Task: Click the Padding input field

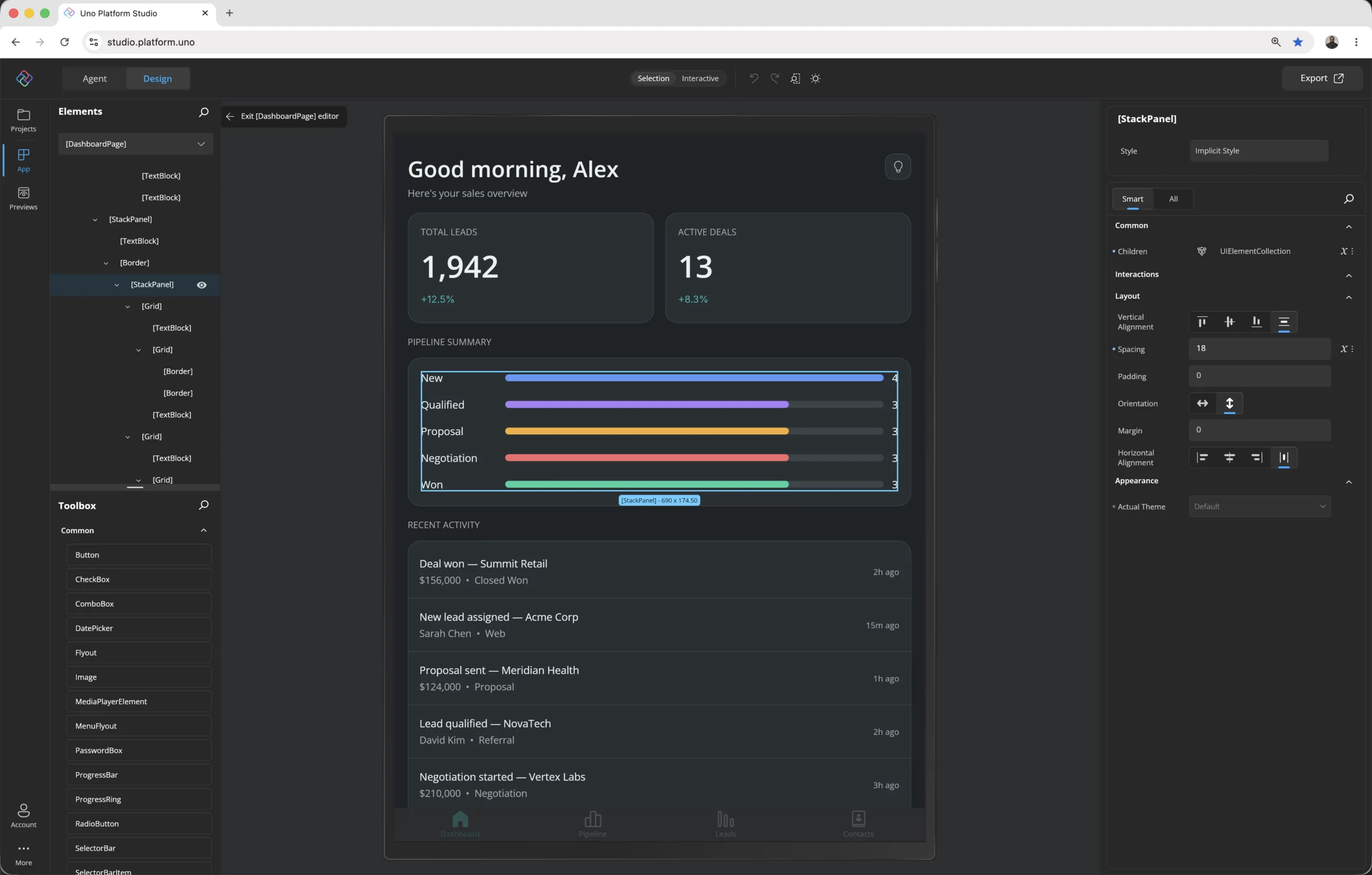Action: tap(1259, 375)
